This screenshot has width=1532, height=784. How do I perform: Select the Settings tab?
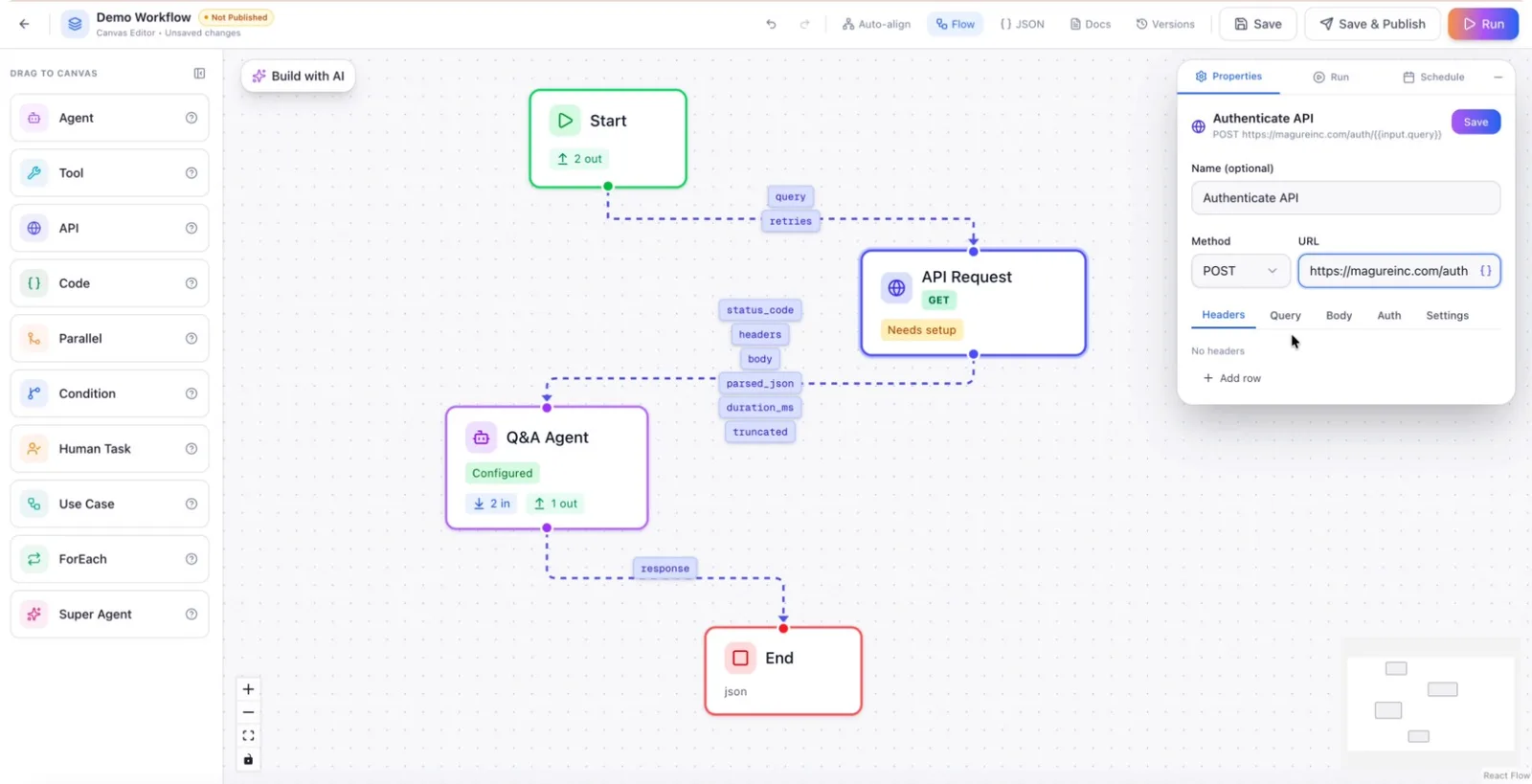point(1447,315)
